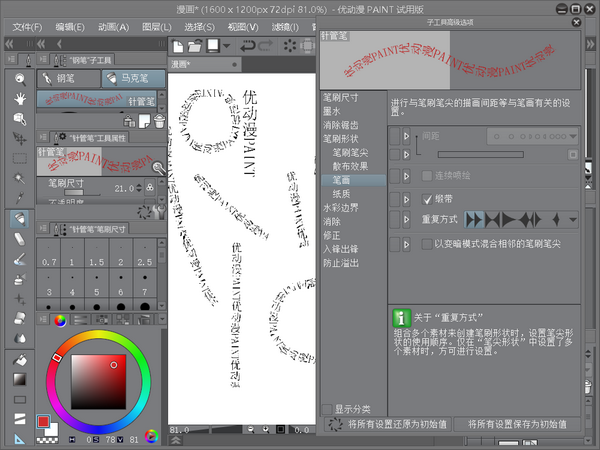Viewport: 600px width, 450px height.
Task: Select the 漫画* canvas document tab
Action: pyautogui.click(x=204, y=64)
